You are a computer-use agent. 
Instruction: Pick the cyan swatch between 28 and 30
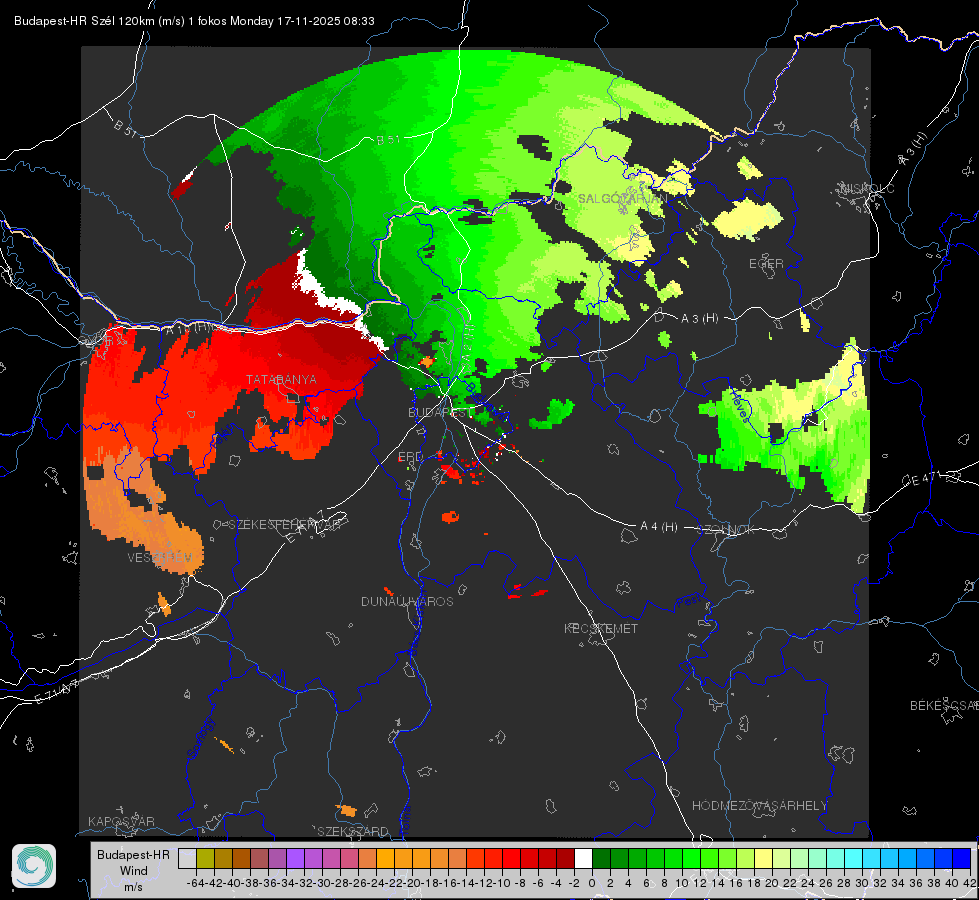click(x=853, y=858)
